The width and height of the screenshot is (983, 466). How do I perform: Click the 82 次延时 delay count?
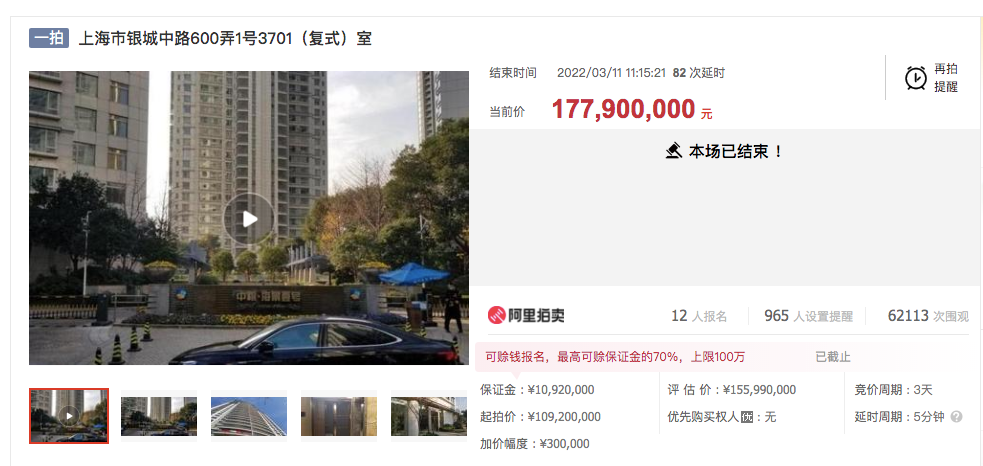click(698, 73)
